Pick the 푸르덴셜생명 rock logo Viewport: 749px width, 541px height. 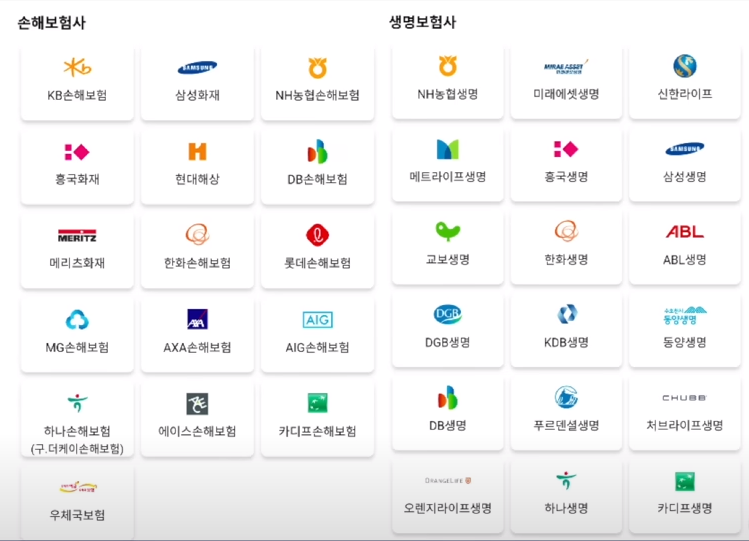[x=567, y=397]
